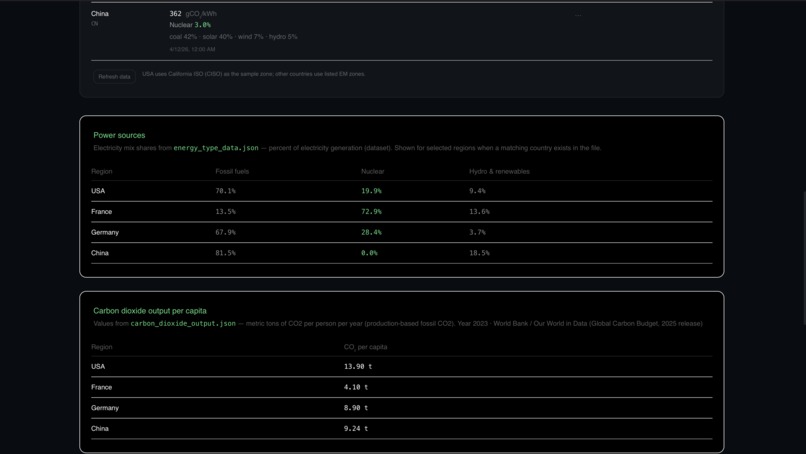
Task: Click 'CO₂ per capita' column header
Action: click(365, 348)
